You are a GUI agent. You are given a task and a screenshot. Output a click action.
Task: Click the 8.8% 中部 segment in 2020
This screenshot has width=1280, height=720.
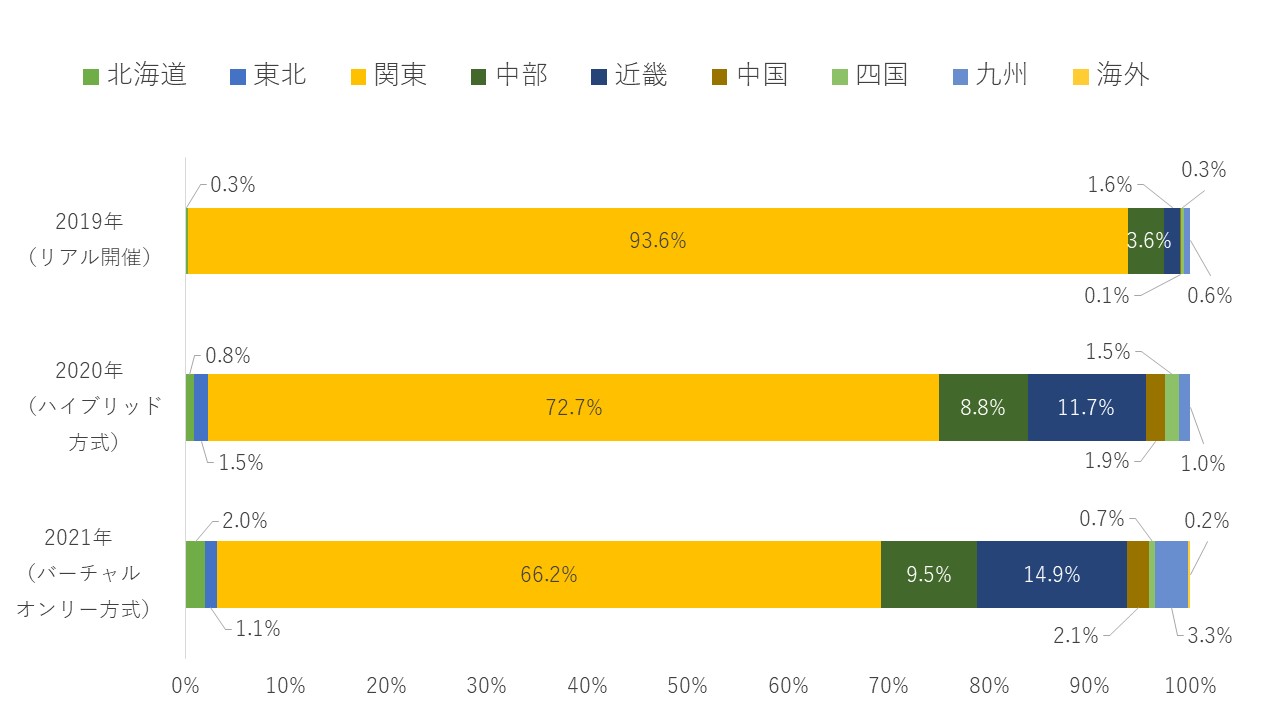[x=983, y=407]
